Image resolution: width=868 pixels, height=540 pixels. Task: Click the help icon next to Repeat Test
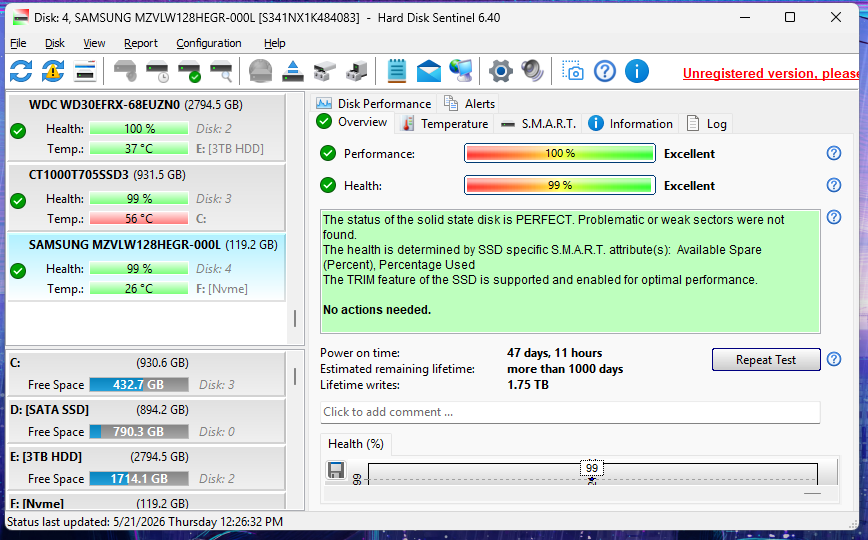pos(834,359)
